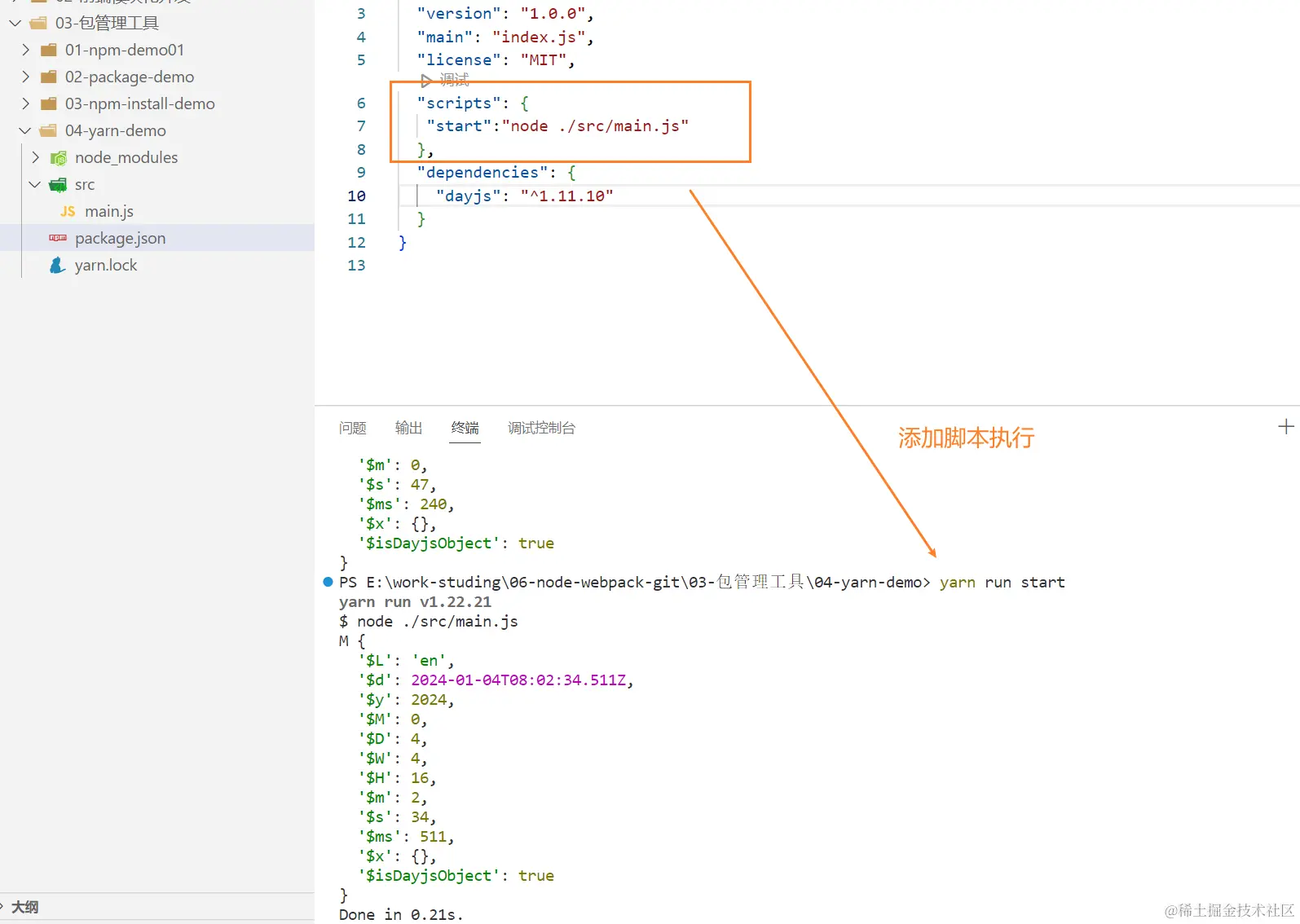The width and height of the screenshot is (1300, 924).
Task: Select the node_modules folder name
Action: [x=126, y=157]
